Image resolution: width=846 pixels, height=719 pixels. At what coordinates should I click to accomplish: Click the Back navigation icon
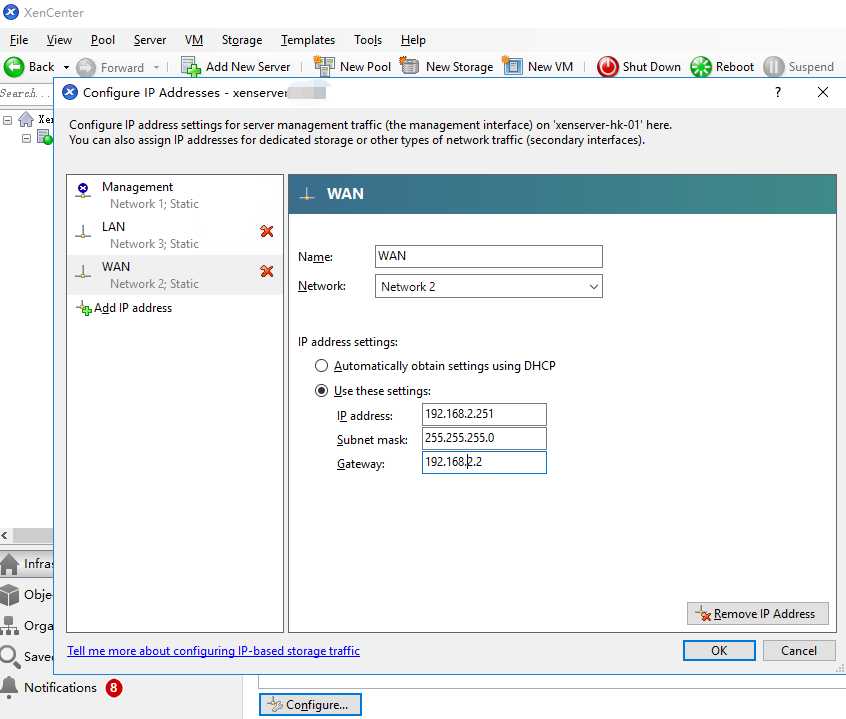13,67
